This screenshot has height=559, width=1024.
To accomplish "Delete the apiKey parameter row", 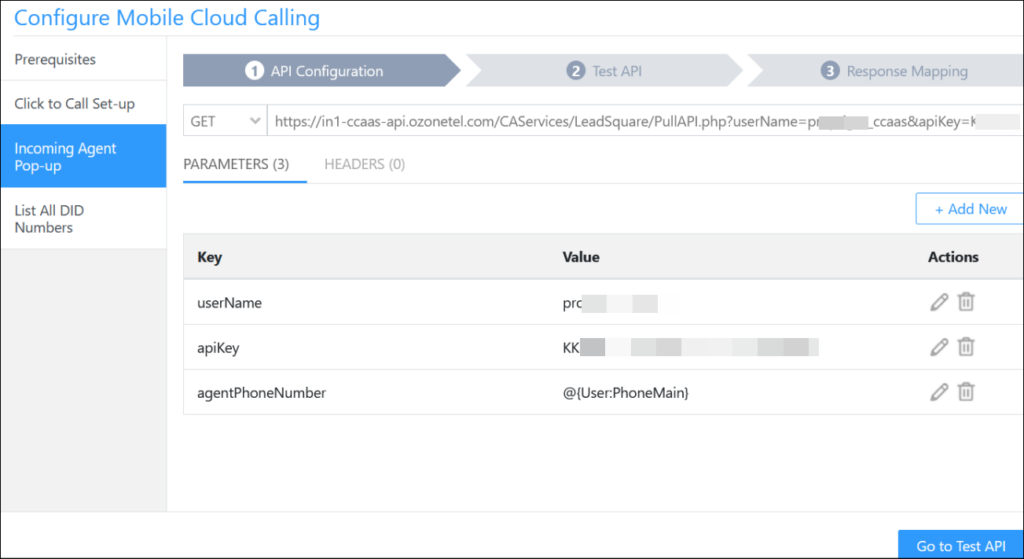I will tap(966, 347).
